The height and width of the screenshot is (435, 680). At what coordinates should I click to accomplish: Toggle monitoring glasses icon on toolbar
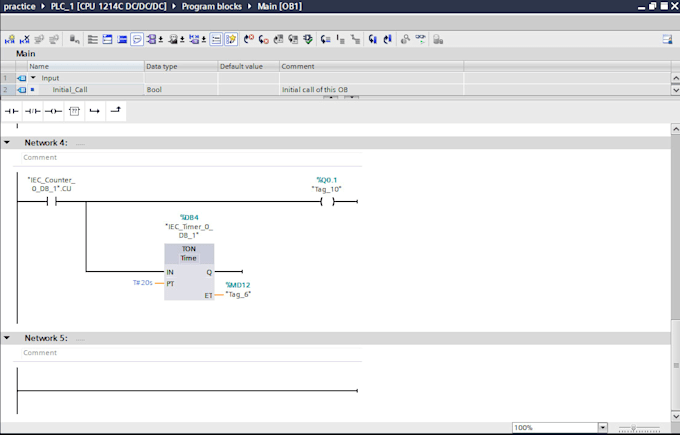point(420,39)
